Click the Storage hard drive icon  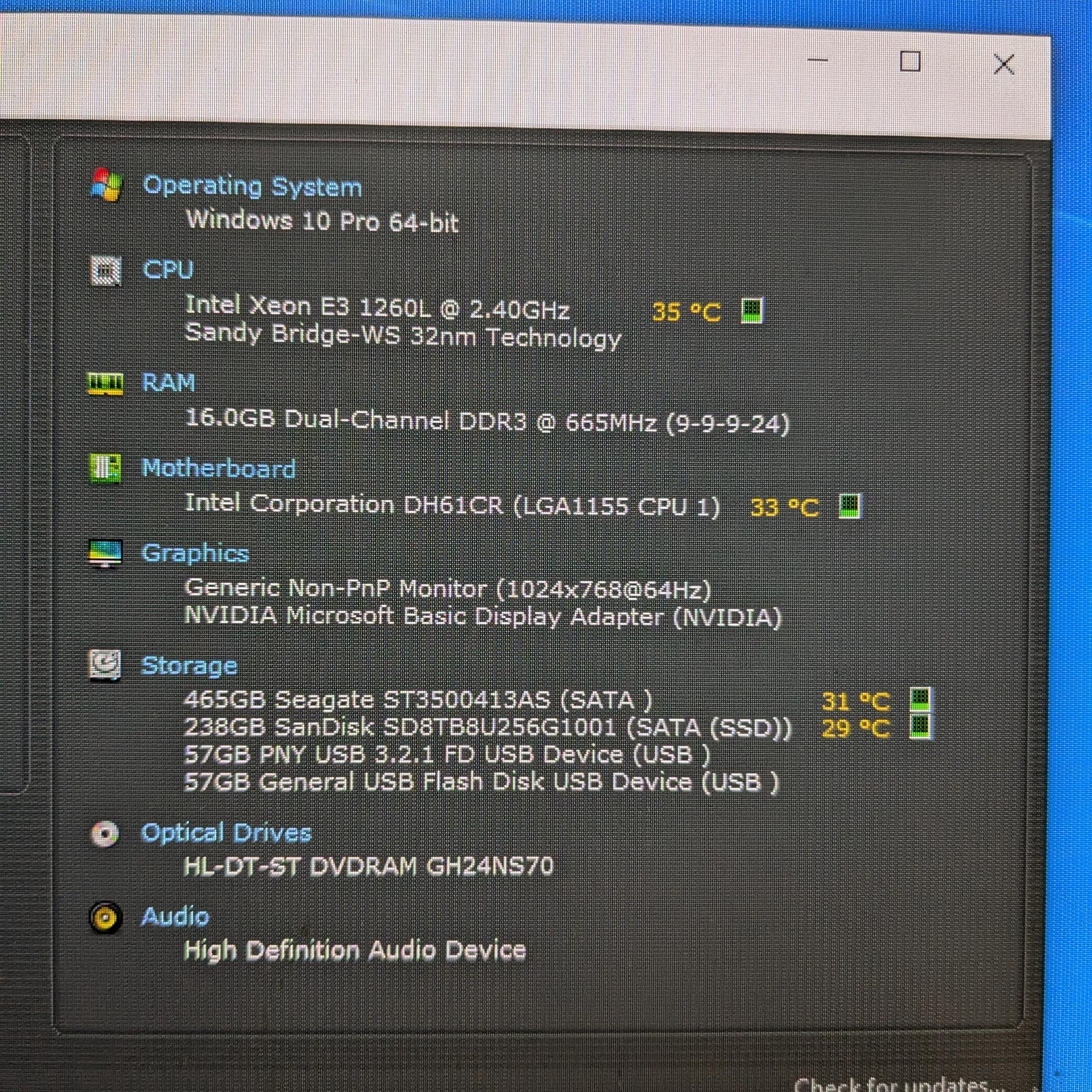[105, 666]
